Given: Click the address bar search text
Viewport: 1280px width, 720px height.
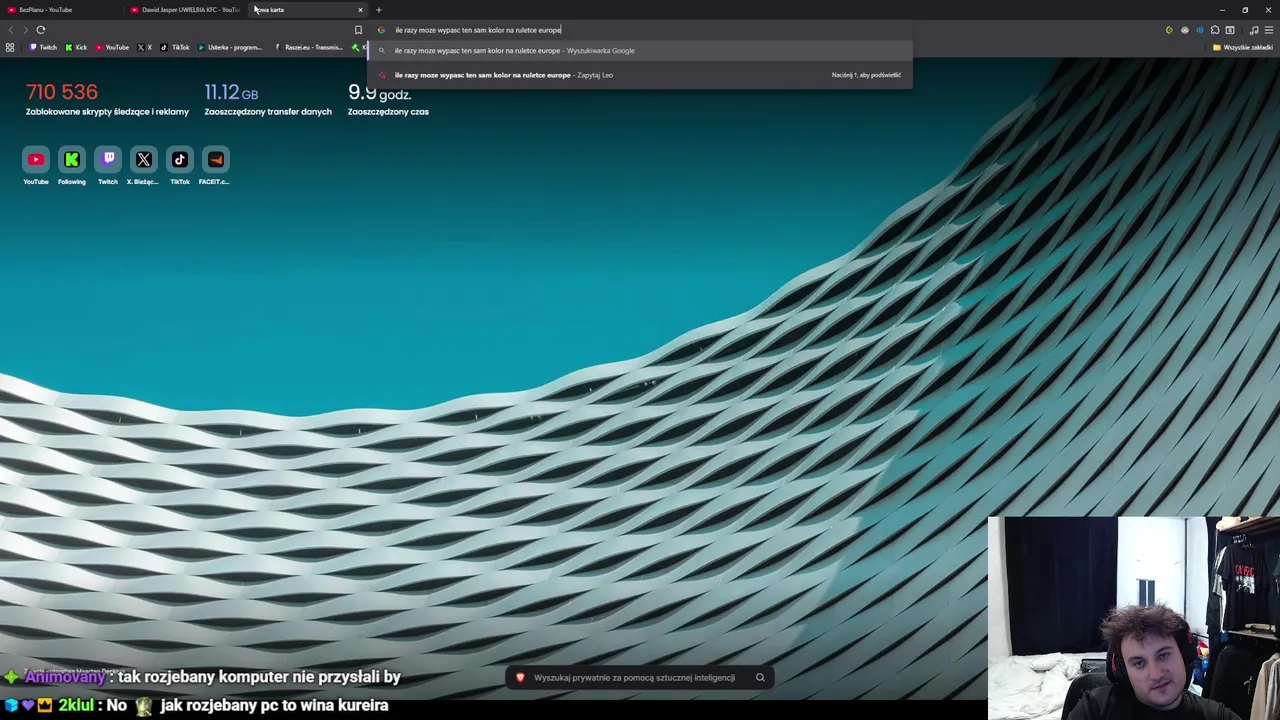Looking at the screenshot, I should pos(478,30).
